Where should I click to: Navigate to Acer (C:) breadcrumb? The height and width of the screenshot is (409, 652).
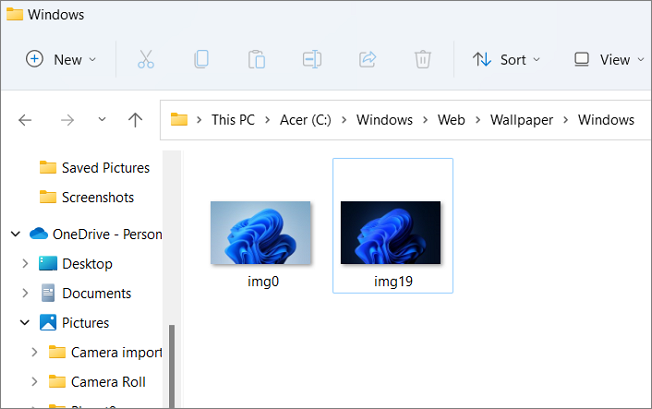(x=306, y=120)
